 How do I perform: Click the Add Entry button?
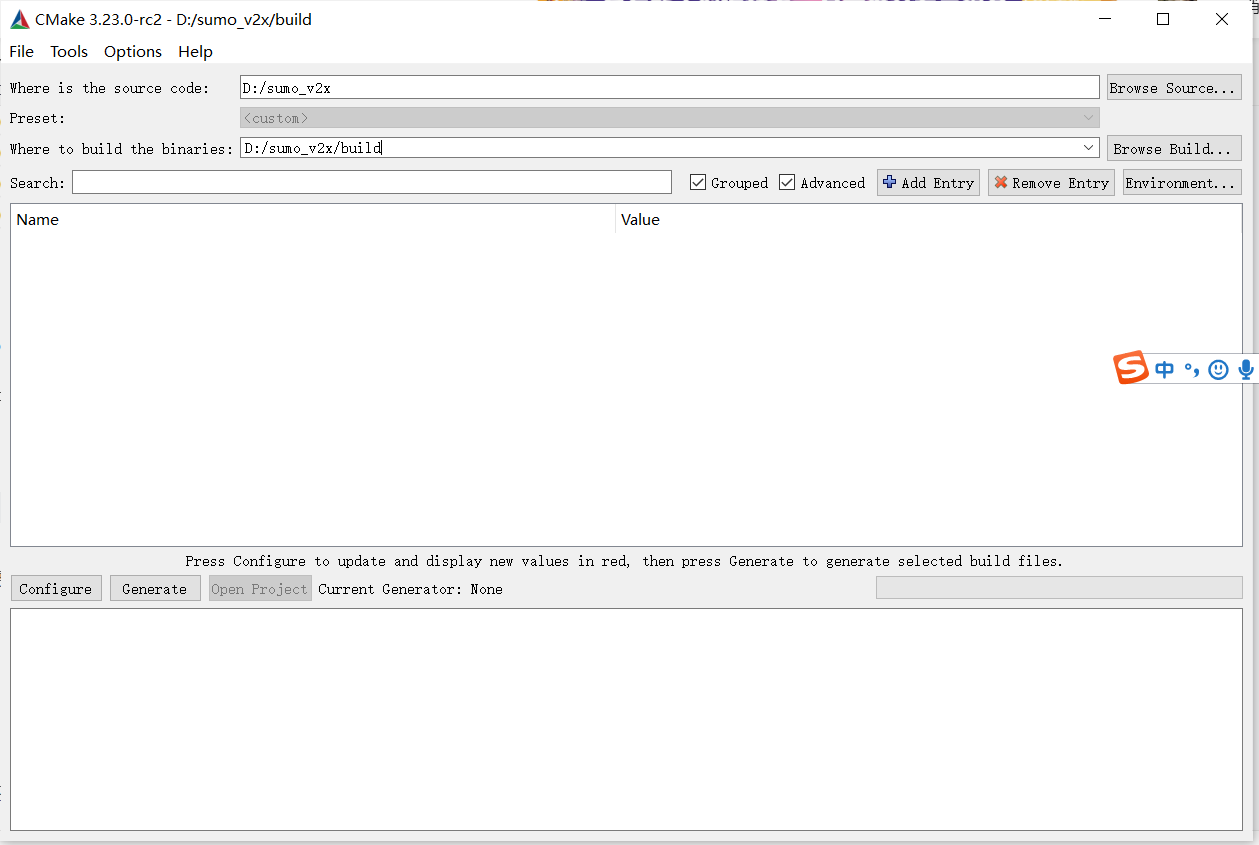[x=928, y=183]
